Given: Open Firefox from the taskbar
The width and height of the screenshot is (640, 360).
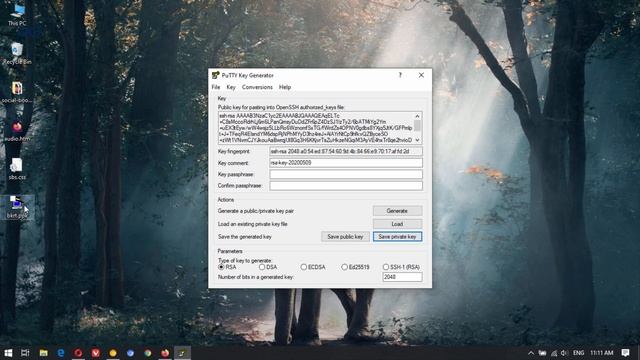Looking at the screenshot, I should [x=165, y=353].
